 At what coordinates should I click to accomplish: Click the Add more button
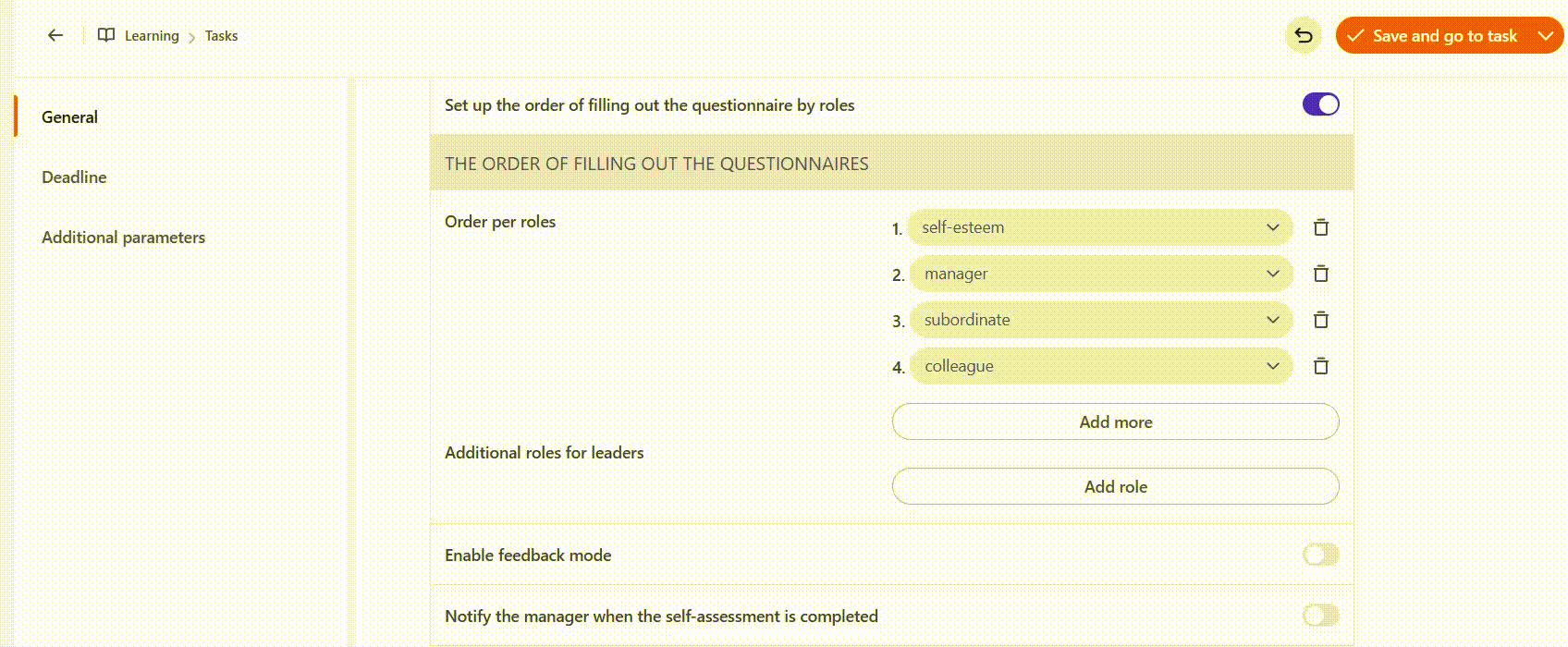[1115, 421]
